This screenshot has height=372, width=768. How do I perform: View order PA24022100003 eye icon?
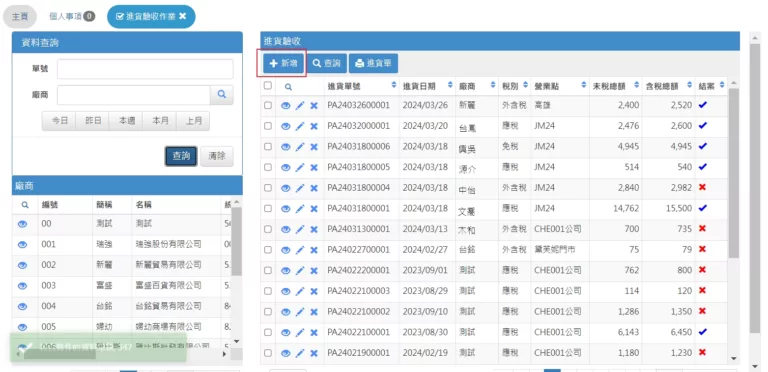[x=286, y=291]
